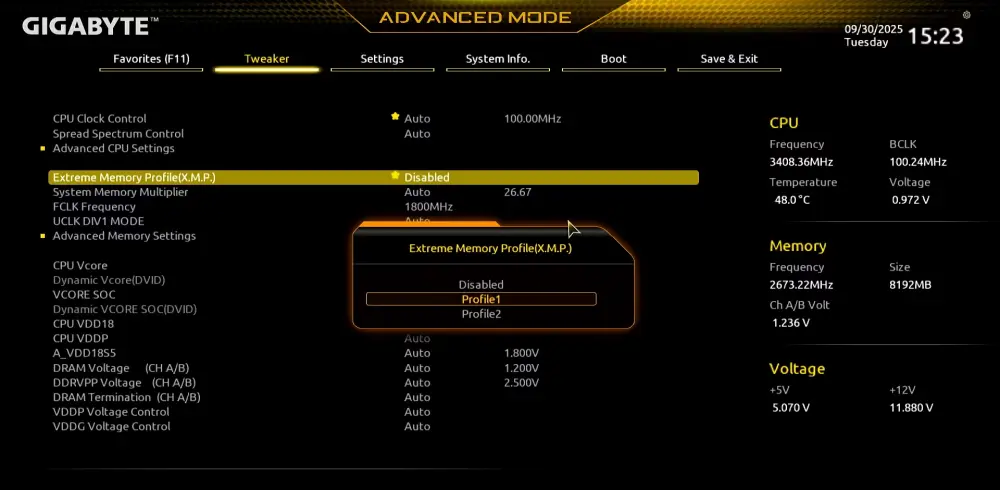Expand Advanced Memory Settings submenu

124,236
